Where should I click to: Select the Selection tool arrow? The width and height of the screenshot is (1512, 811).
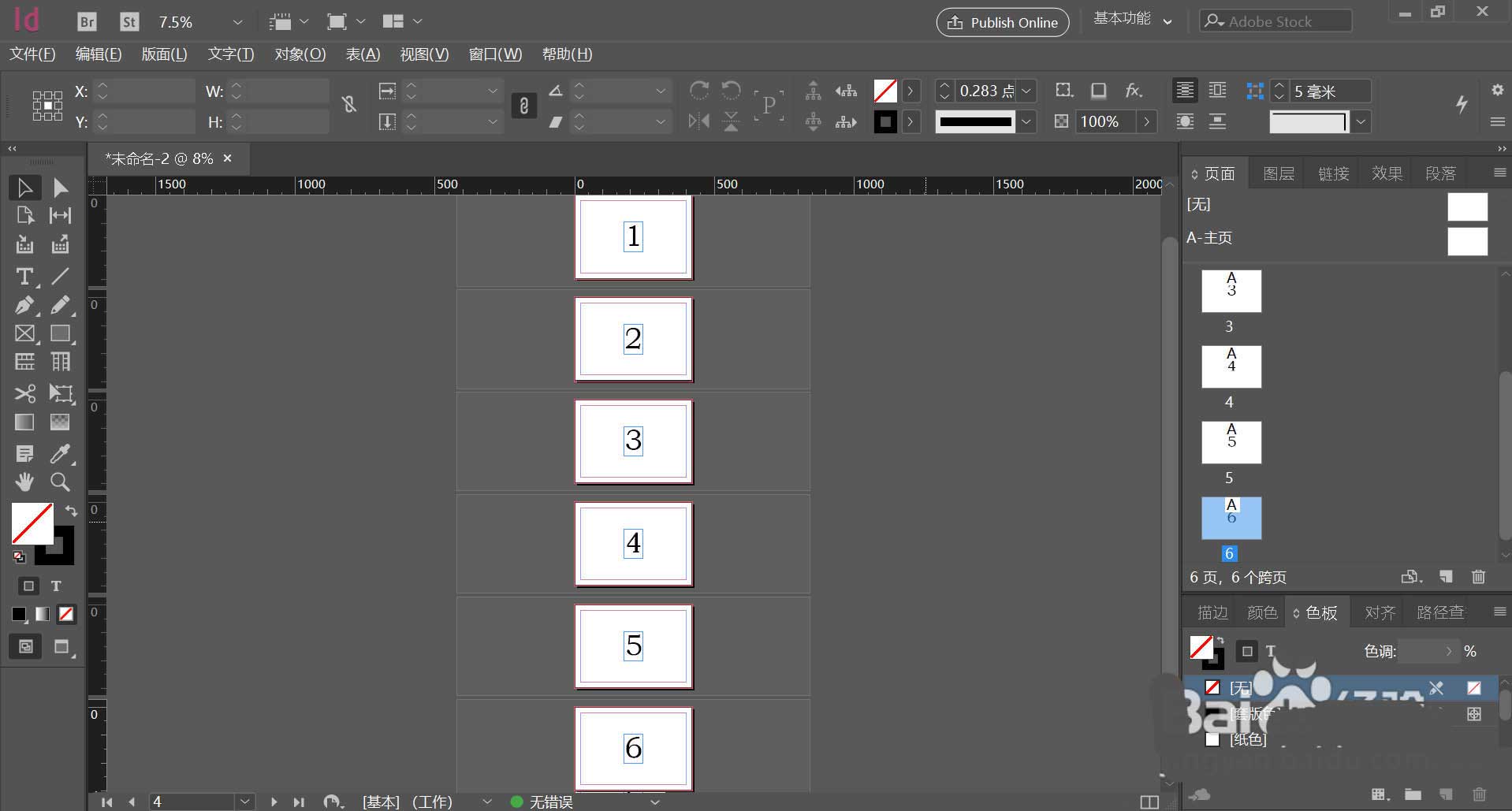(24, 188)
